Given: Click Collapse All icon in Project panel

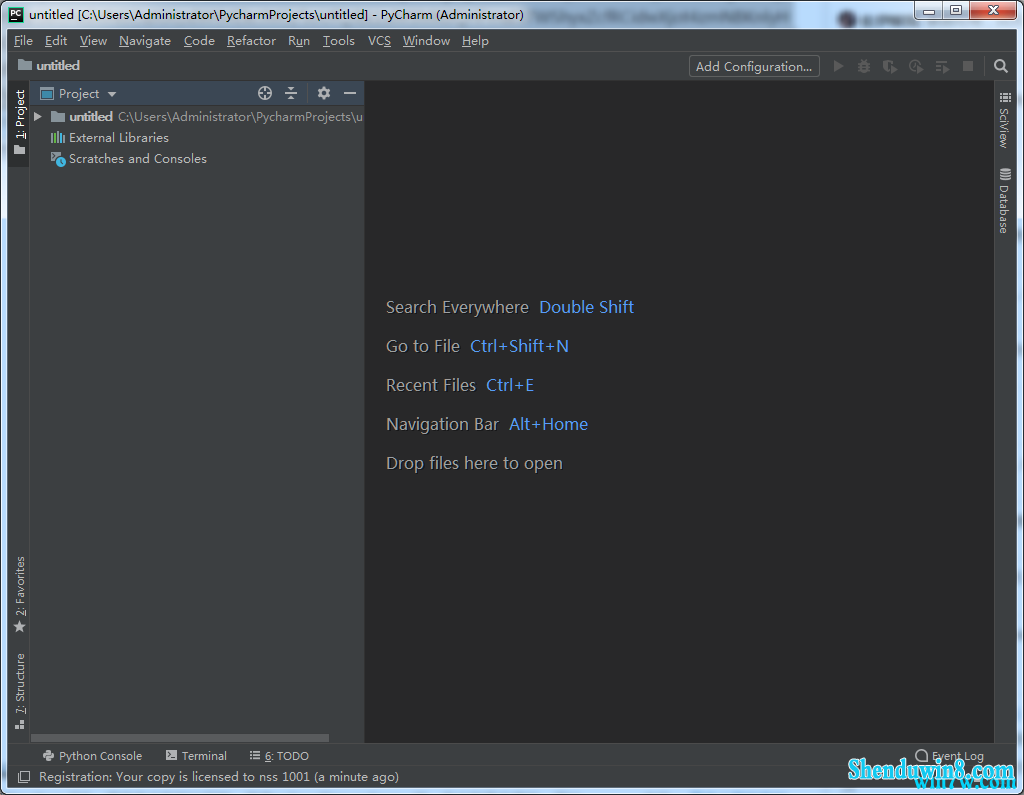Looking at the screenshot, I should pos(291,93).
